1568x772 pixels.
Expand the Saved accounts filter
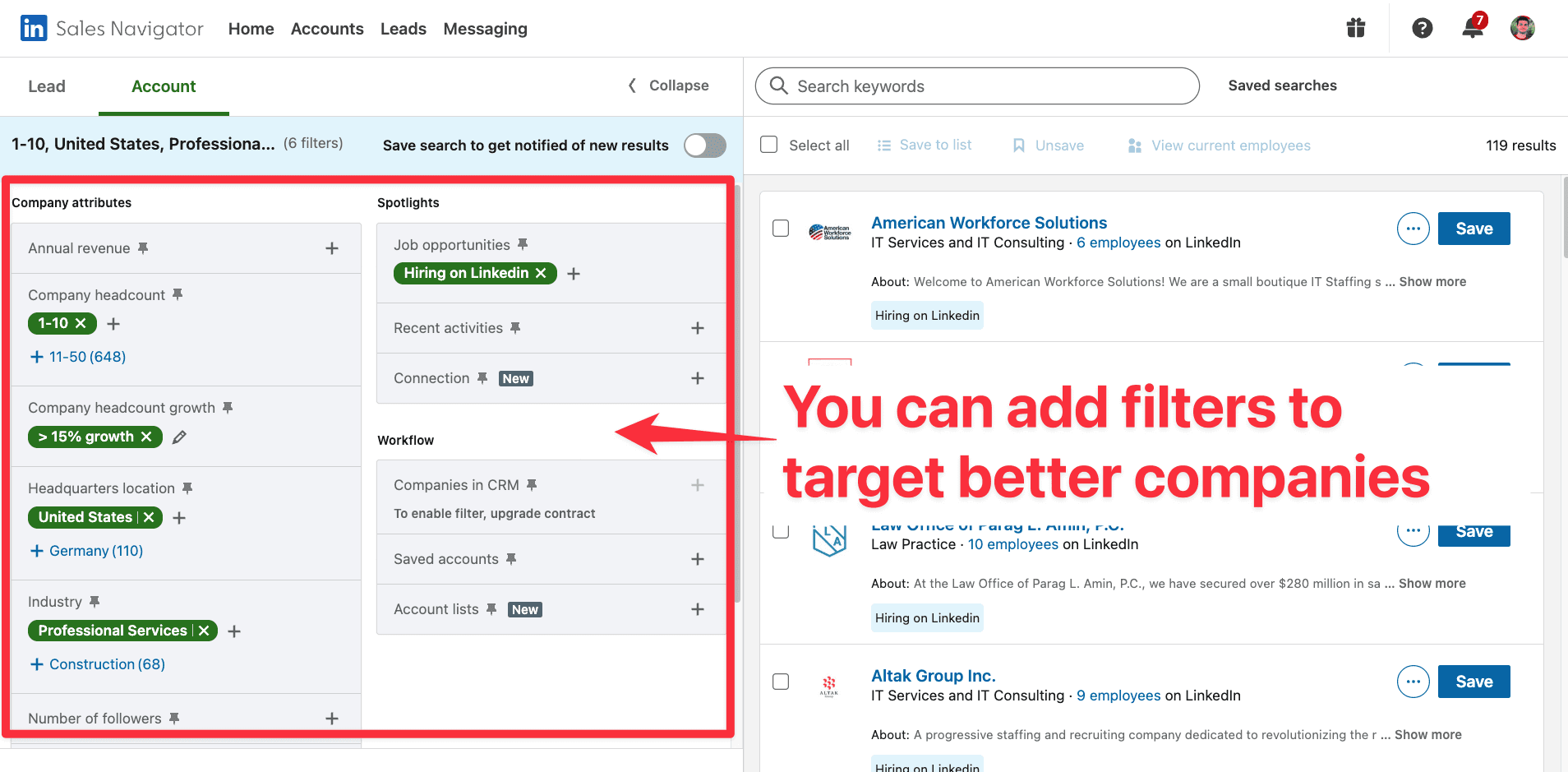pos(698,559)
